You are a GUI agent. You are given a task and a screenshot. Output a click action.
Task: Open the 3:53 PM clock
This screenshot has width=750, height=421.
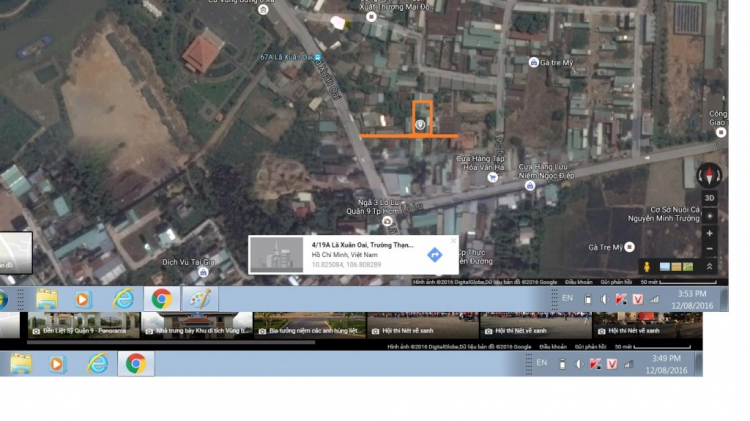692,299
